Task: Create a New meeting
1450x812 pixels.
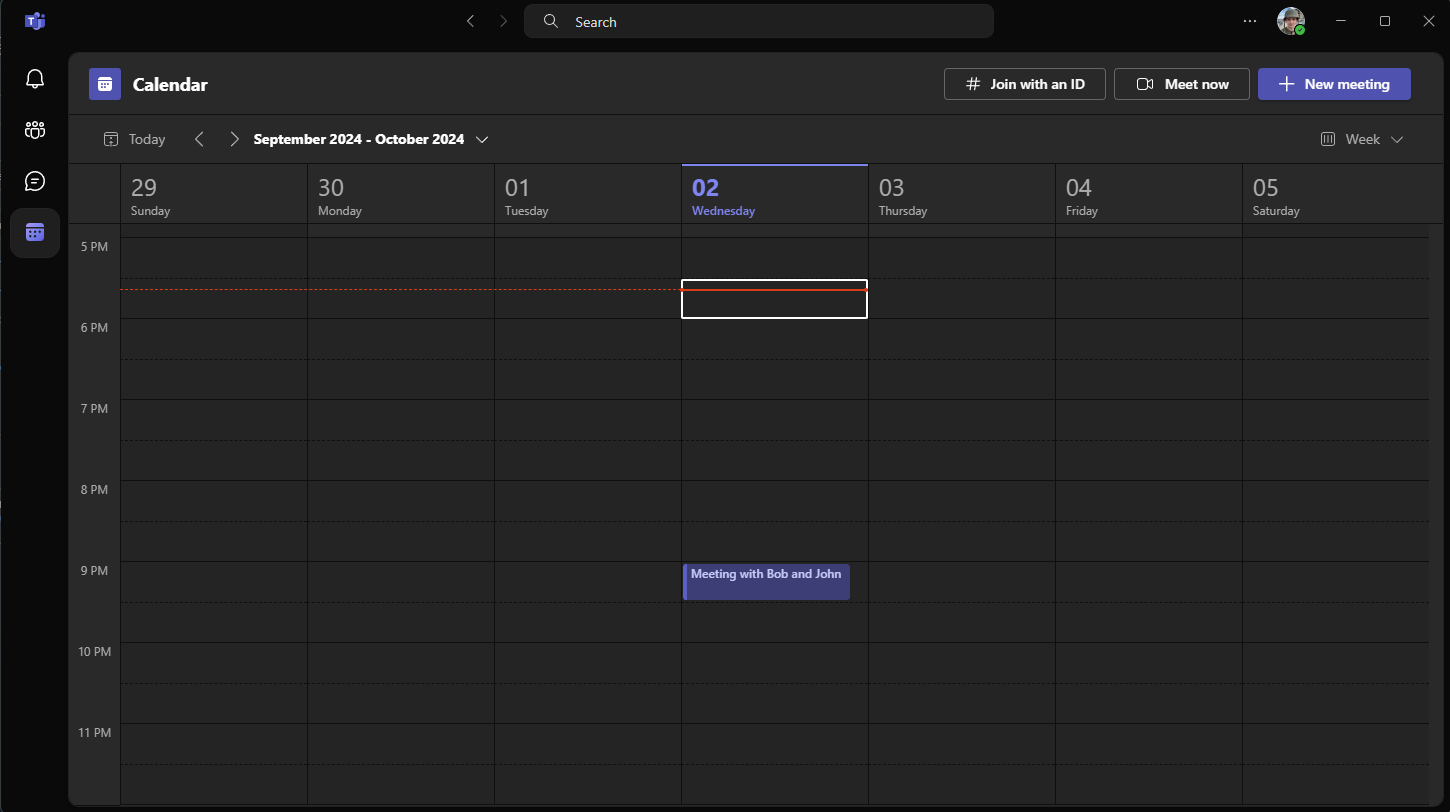Action: 1334,85
